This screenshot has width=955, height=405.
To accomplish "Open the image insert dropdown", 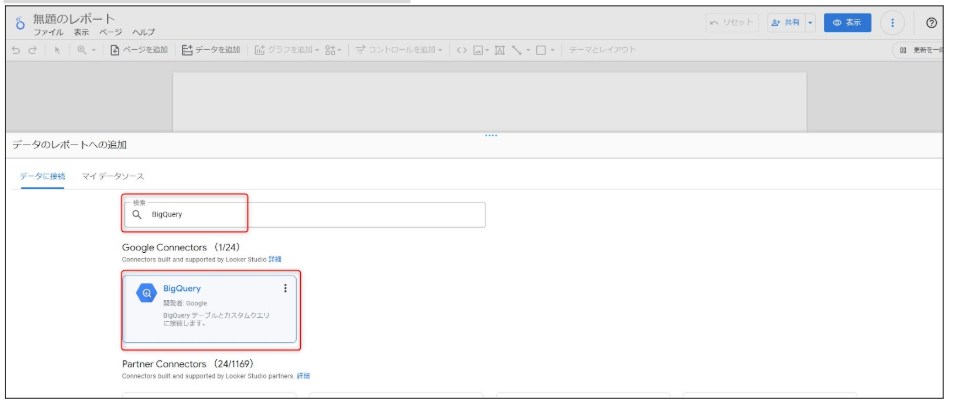I will (x=481, y=50).
